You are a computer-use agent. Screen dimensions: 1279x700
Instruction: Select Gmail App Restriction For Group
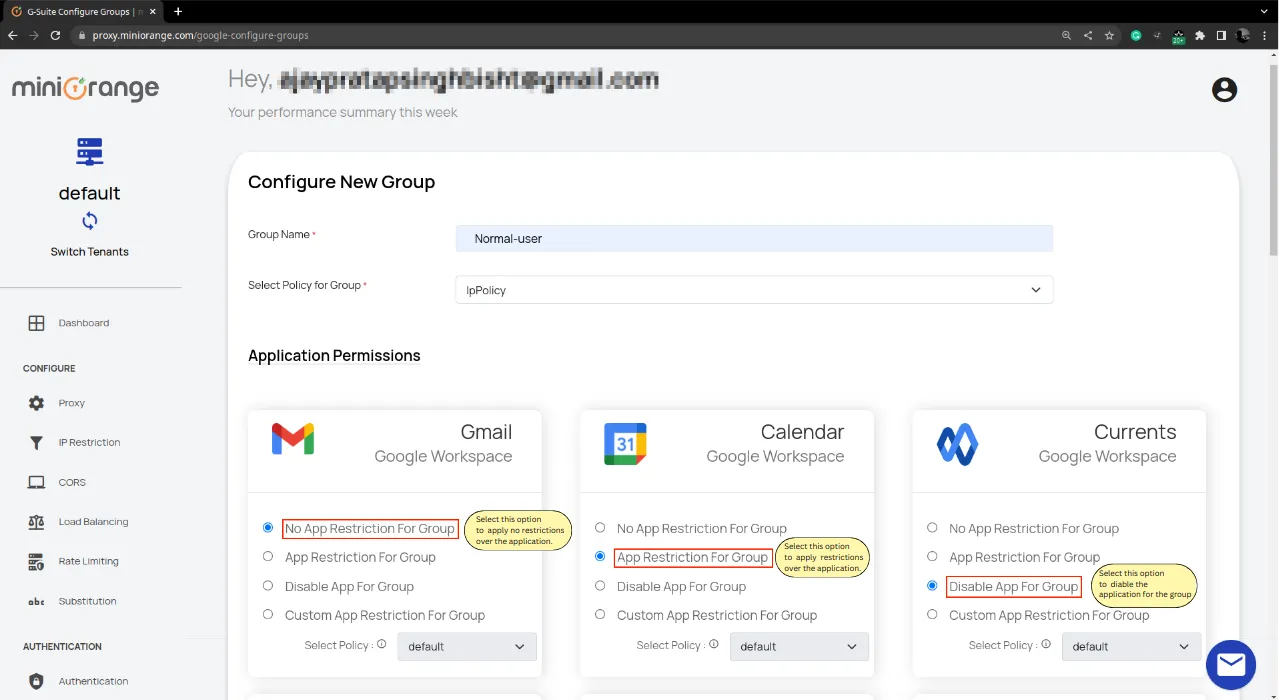(268, 556)
